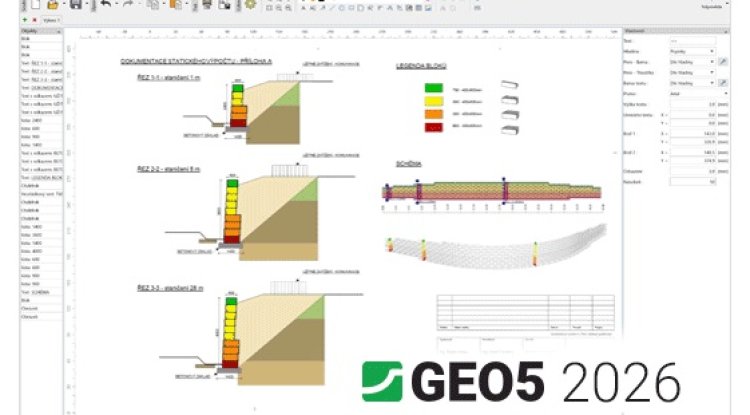The image size is (750, 415).
Task: Copy using the toolbar copy icon
Action: click(153, 5)
